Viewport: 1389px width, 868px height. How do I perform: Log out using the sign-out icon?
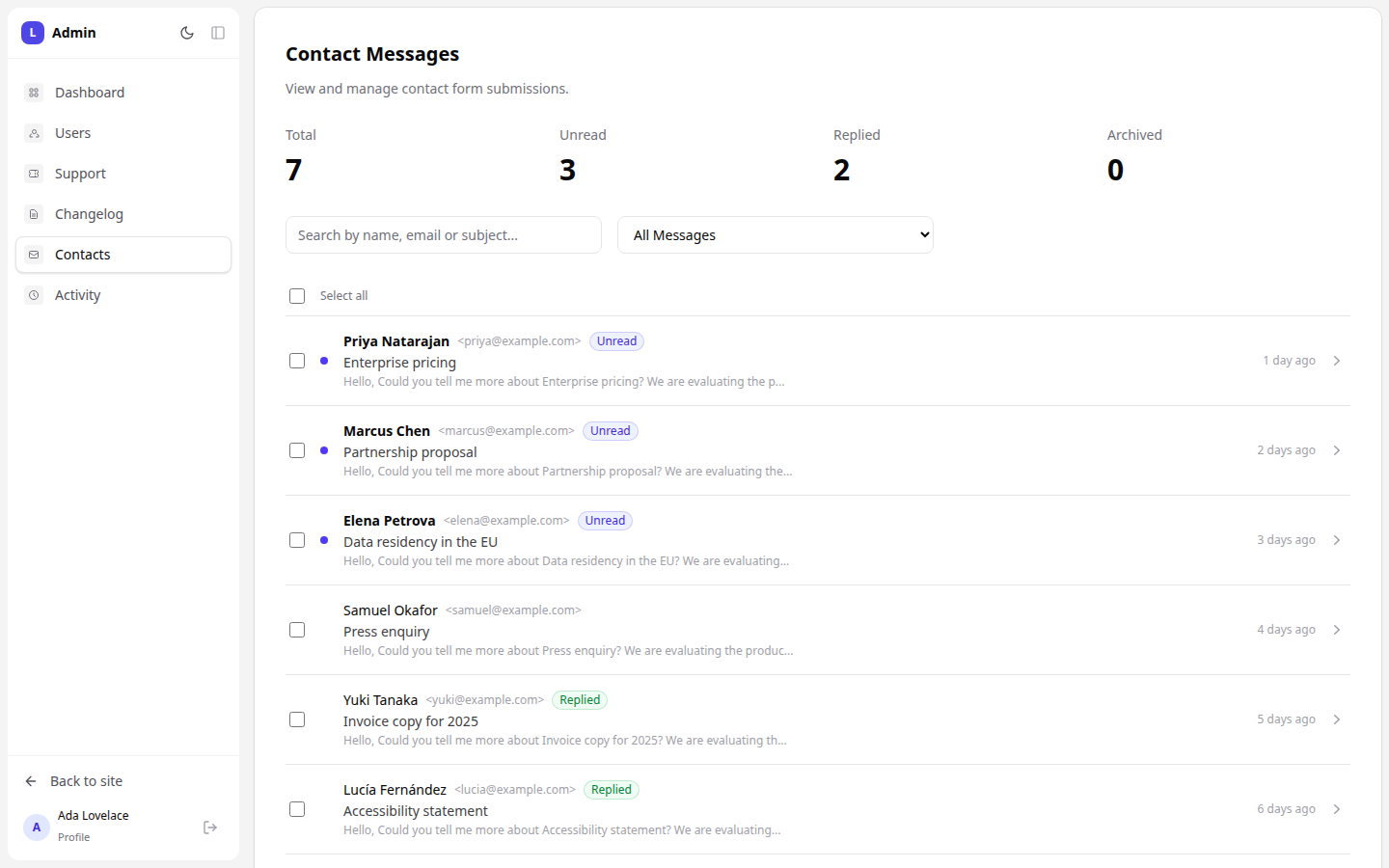(x=210, y=827)
